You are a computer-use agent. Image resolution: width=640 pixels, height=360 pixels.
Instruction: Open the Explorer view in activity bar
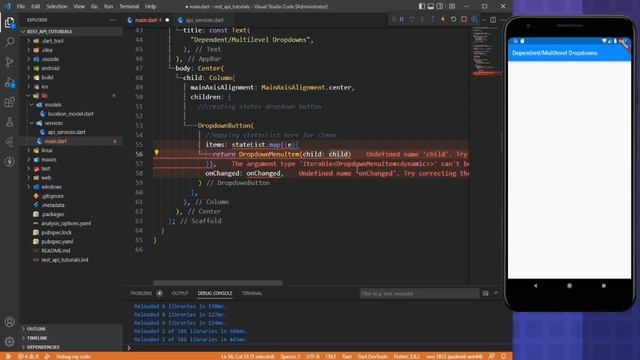(x=9, y=22)
